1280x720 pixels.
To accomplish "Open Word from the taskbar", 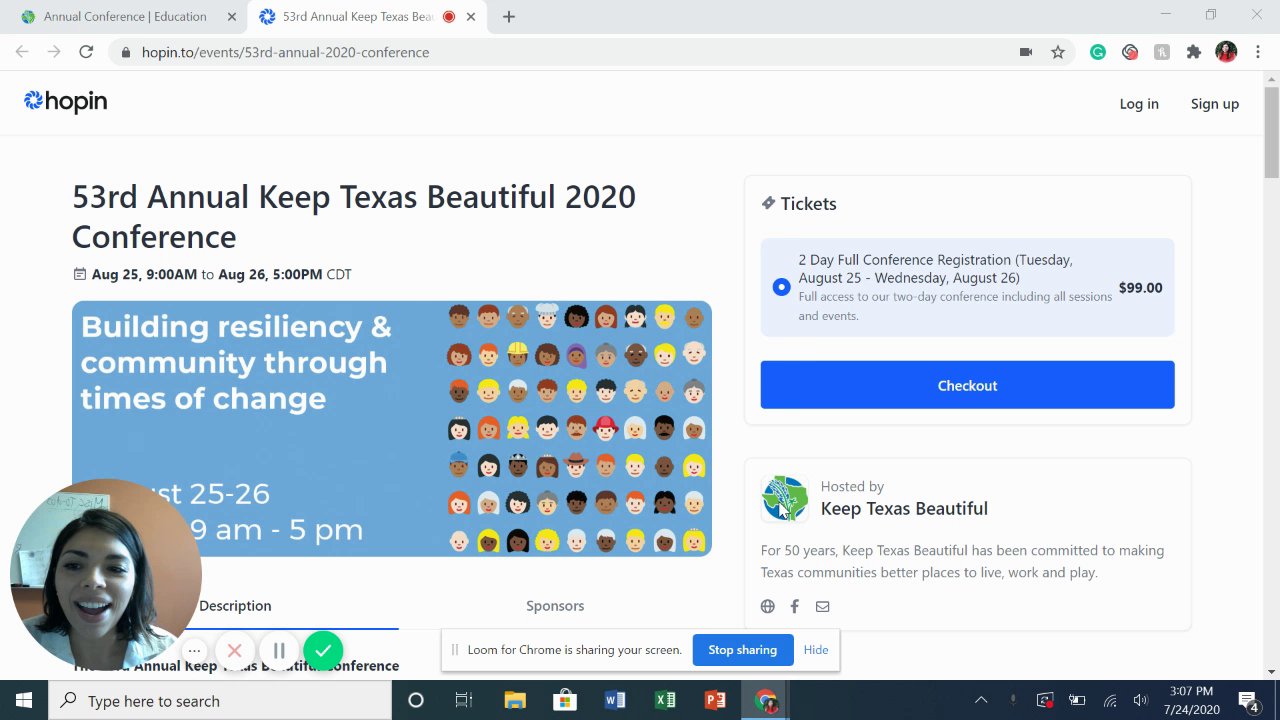I will tap(615, 700).
